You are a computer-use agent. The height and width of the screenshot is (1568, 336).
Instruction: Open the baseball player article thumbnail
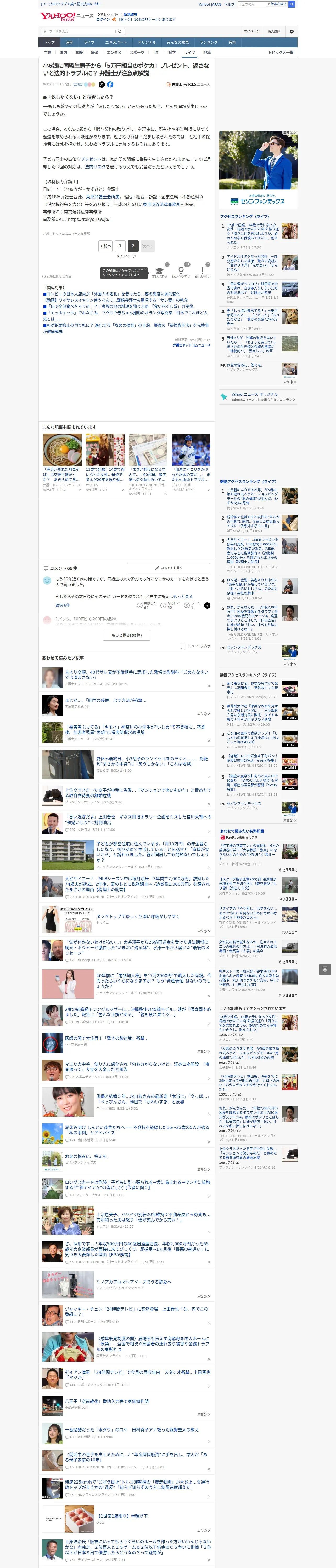(x=191, y=450)
